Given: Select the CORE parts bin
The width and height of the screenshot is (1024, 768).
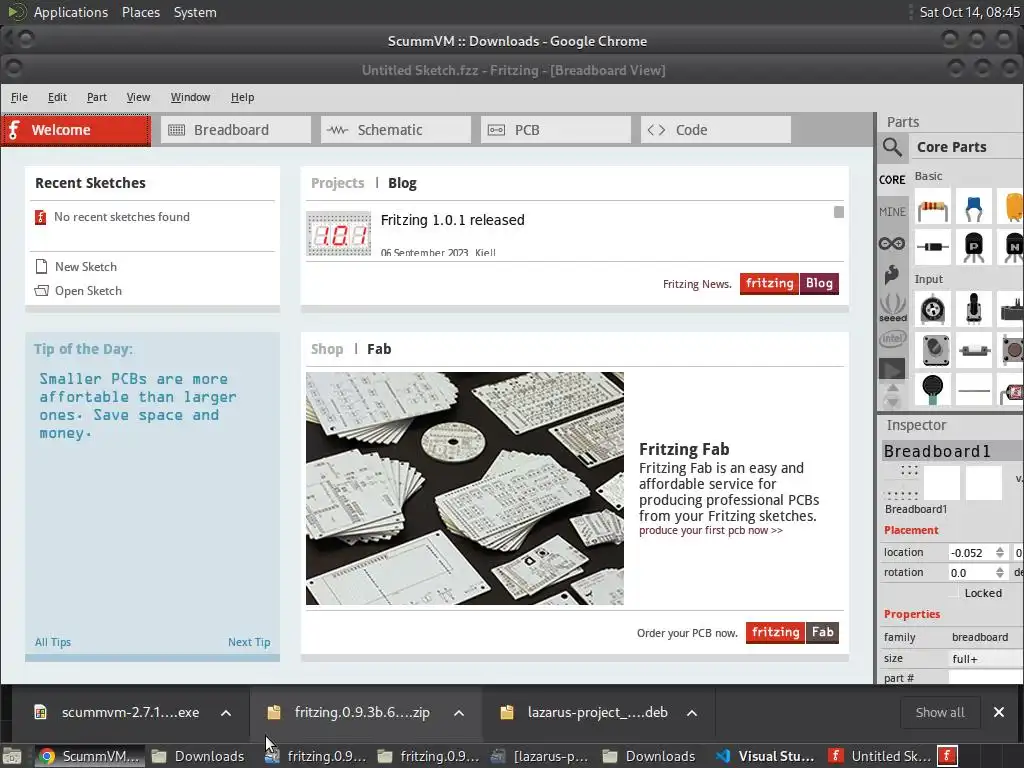Looking at the screenshot, I should click(892, 180).
